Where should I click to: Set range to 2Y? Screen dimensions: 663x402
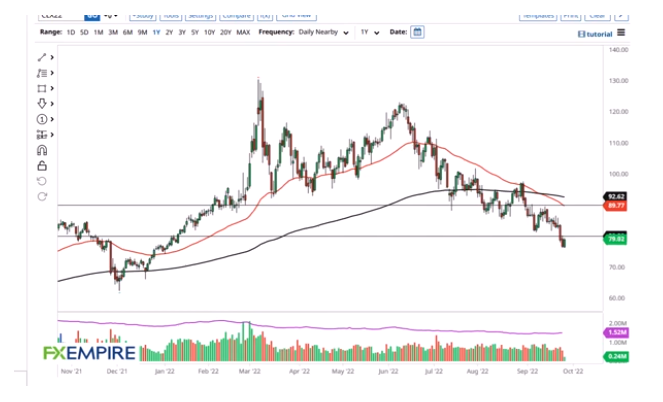click(169, 32)
